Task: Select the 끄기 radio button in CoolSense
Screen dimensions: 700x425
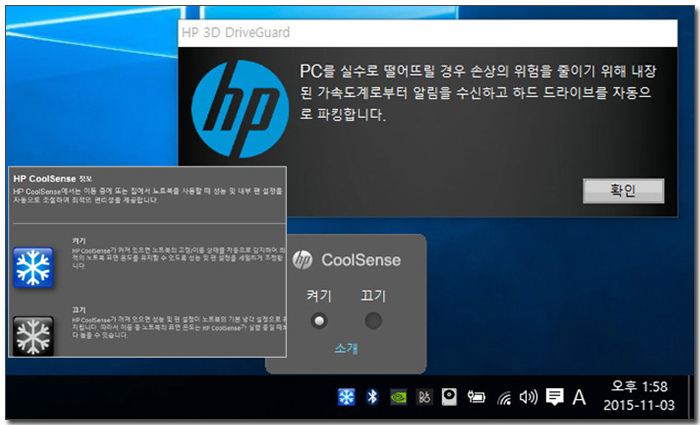Action: tap(373, 321)
